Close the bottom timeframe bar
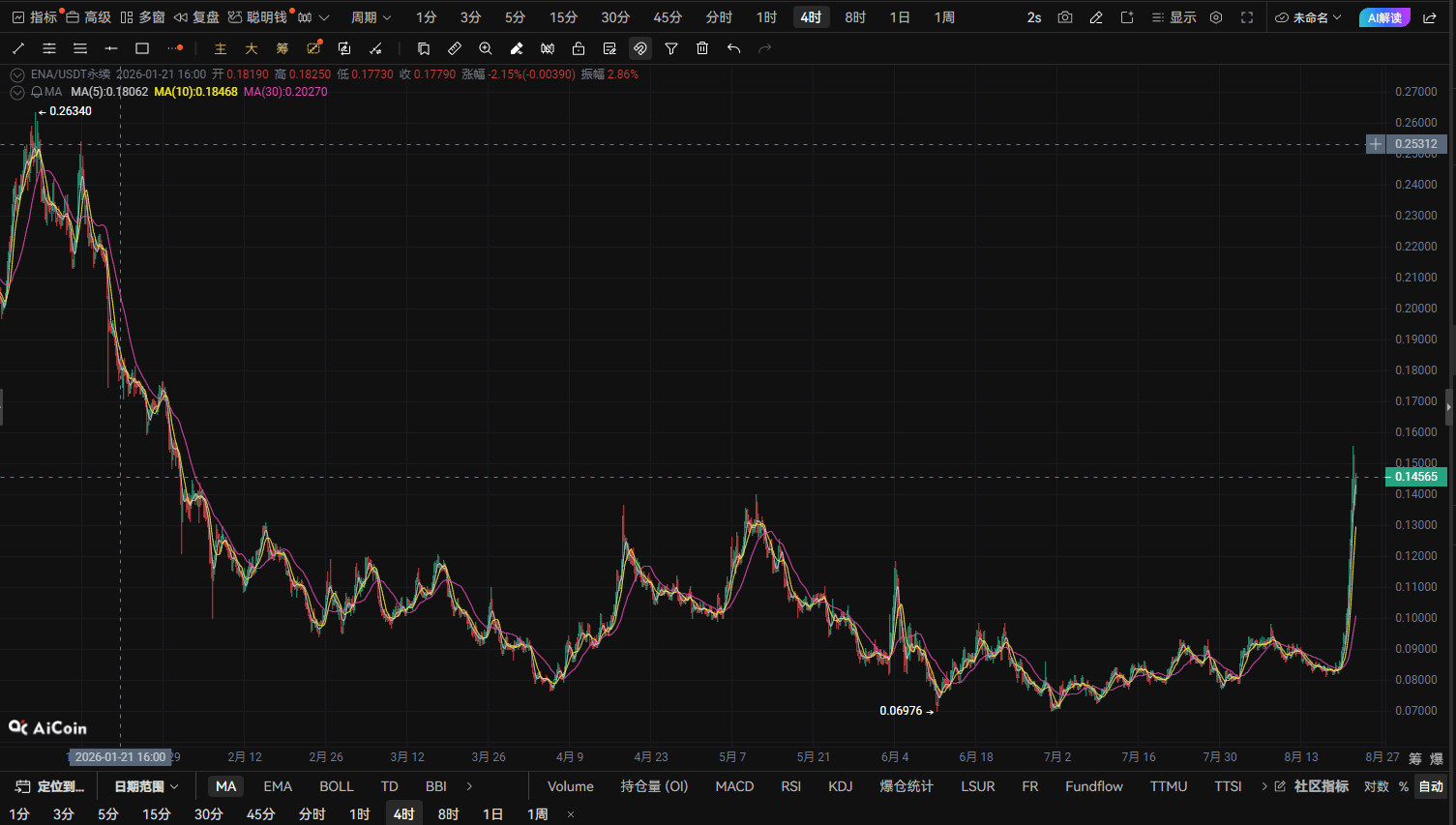1456x825 pixels. point(571,814)
